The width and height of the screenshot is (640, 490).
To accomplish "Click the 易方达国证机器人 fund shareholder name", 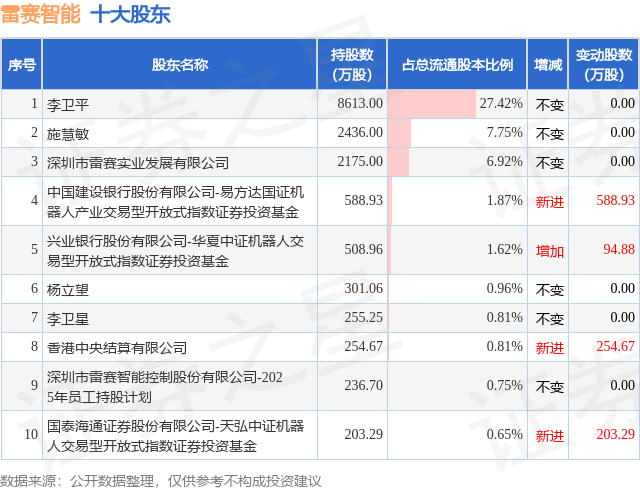I will pos(175,202).
